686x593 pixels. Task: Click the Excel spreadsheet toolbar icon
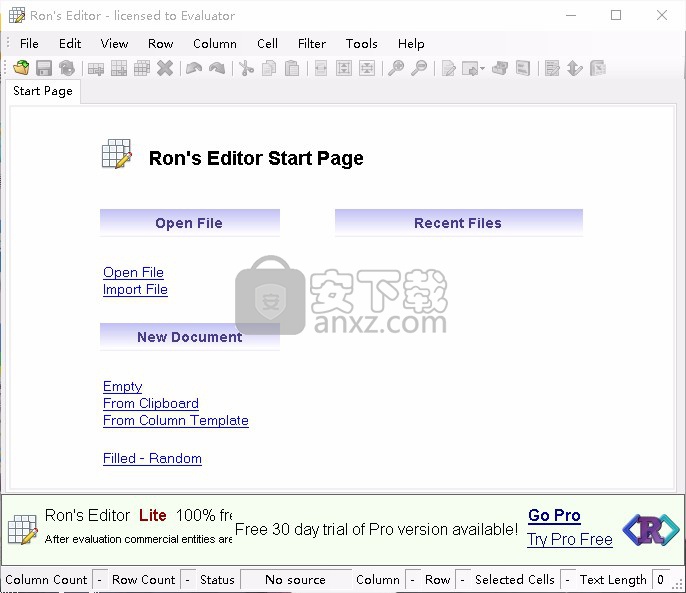pyautogui.click(x=598, y=68)
